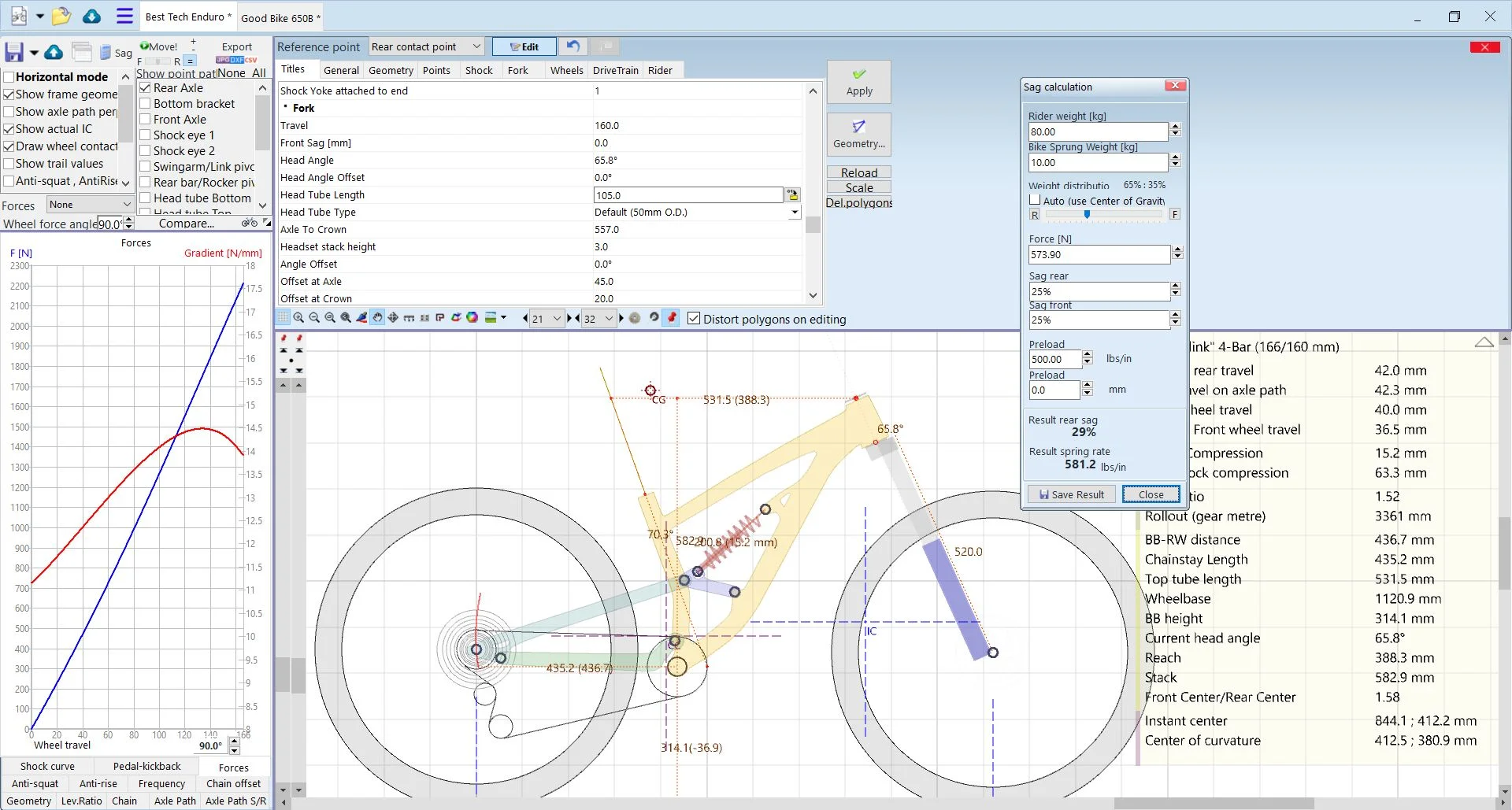Image resolution: width=1512 pixels, height=810 pixels.
Task: Click the undo arrow button
Action: tap(573, 46)
